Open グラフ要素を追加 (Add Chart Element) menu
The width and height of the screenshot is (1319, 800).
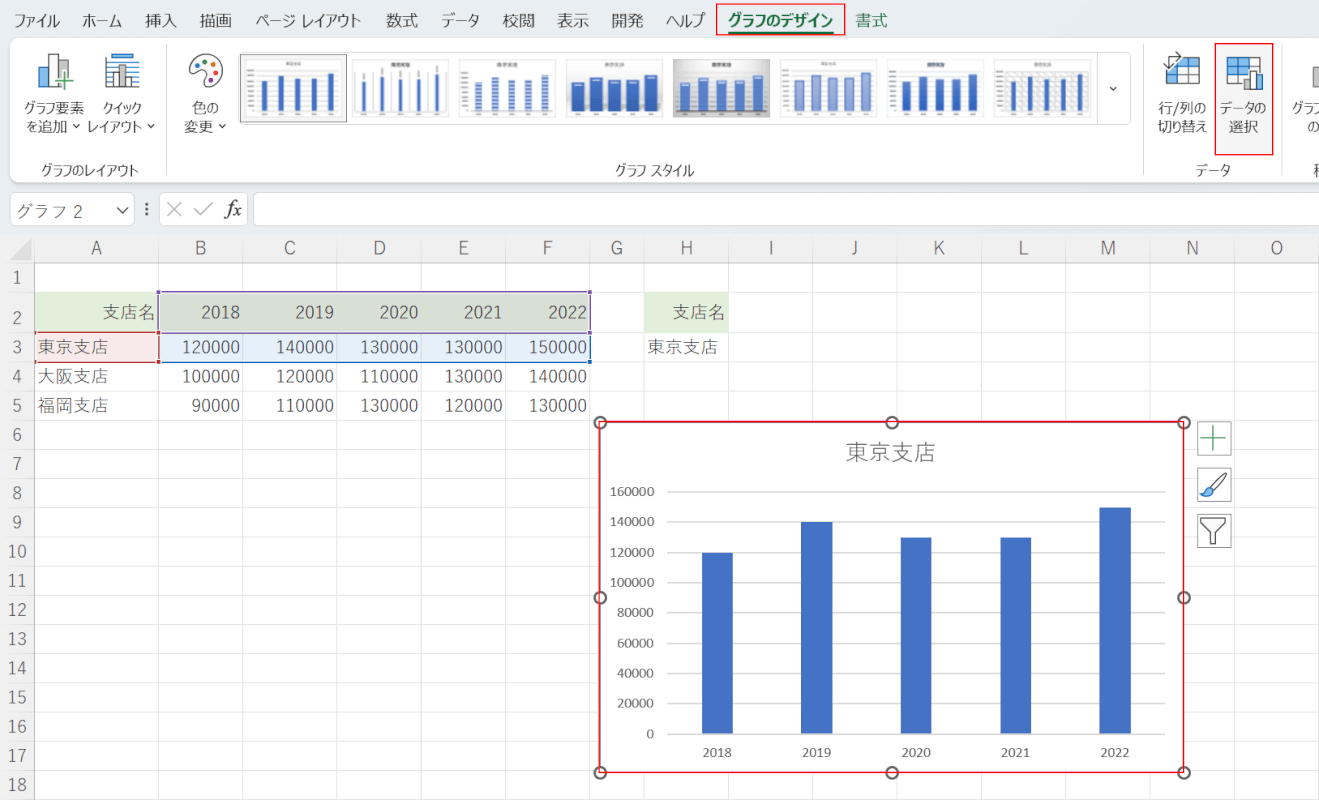click(x=55, y=98)
